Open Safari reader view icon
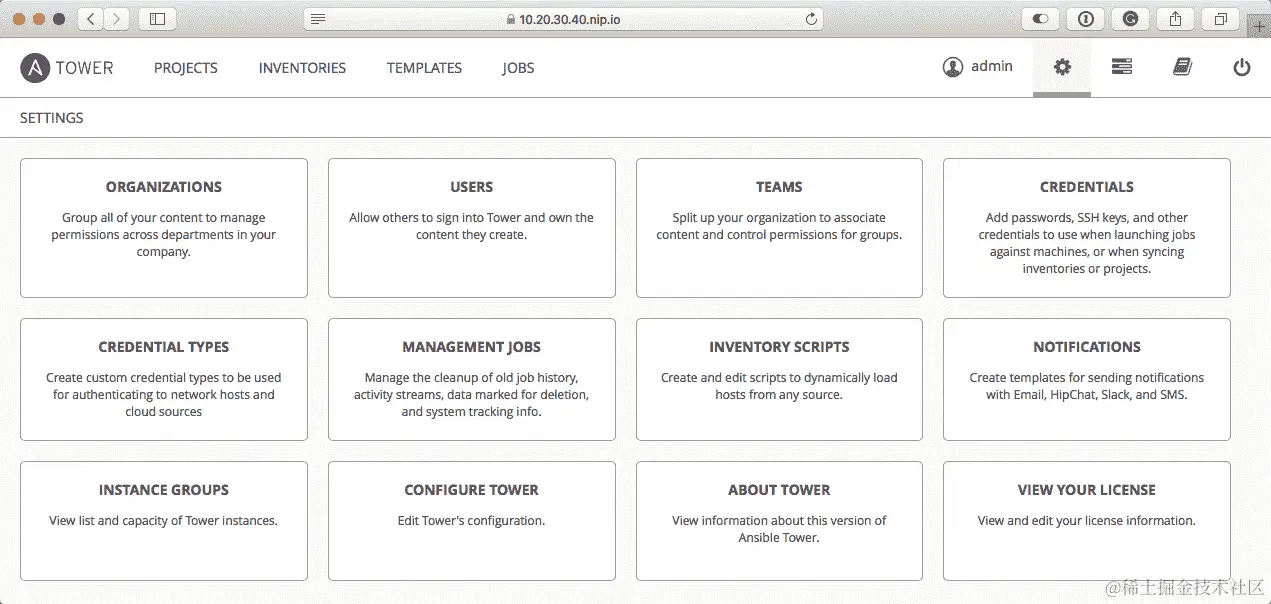 pos(318,18)
